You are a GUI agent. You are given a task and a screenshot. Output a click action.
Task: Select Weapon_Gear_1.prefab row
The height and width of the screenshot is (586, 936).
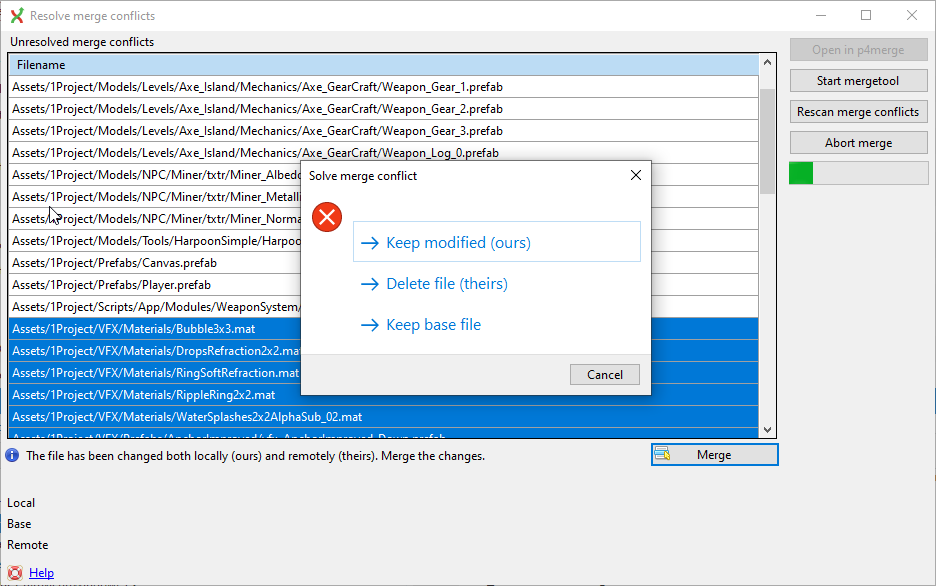[383, 87]
